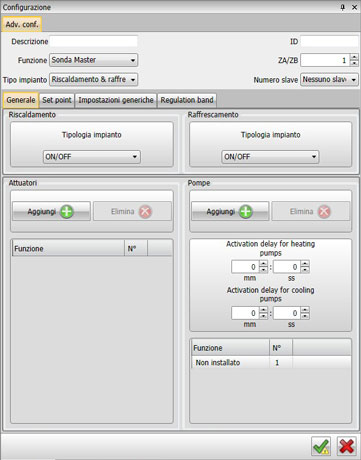Open the Tipo impianto dropdown
Viewport: 361px width, 460px height.
(x=93, y=79)
